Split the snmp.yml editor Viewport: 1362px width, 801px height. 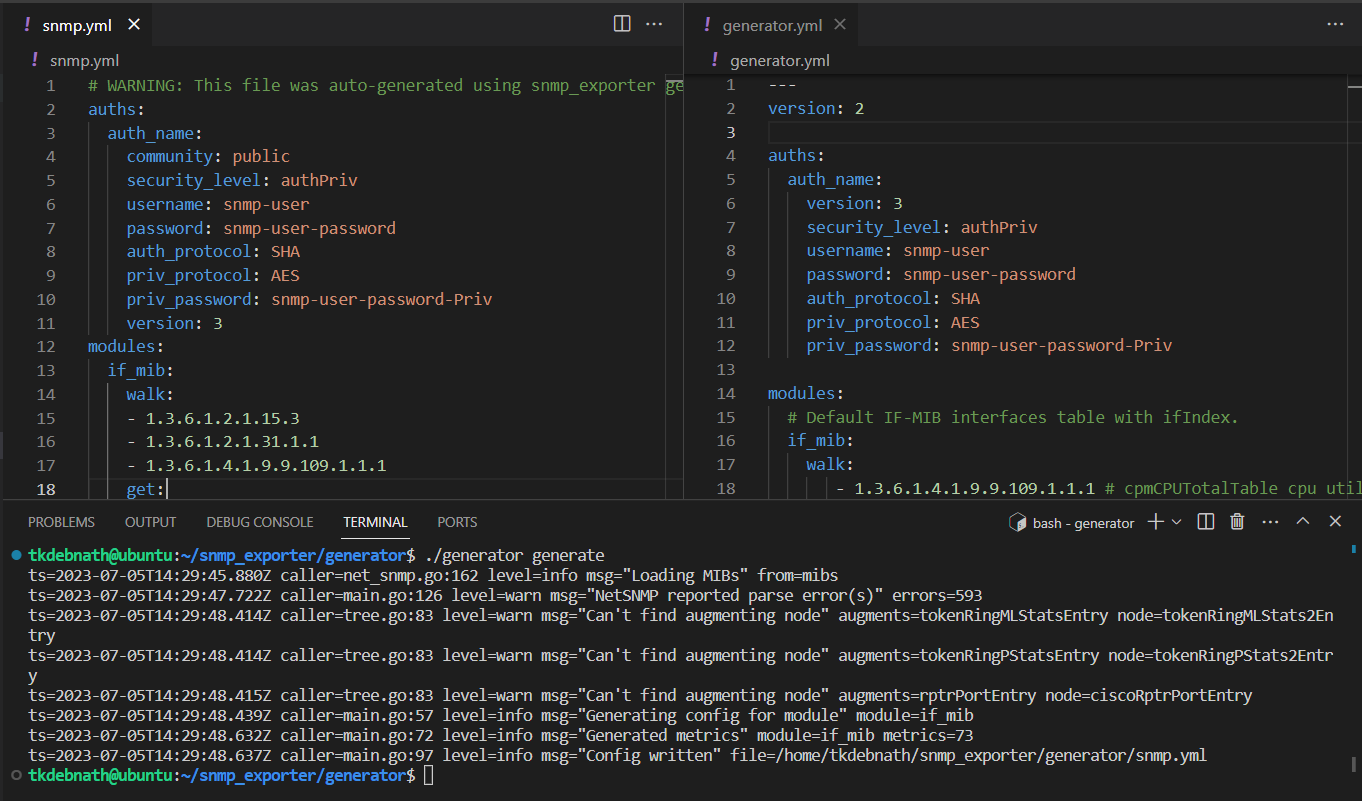click(x=622, y=24)
